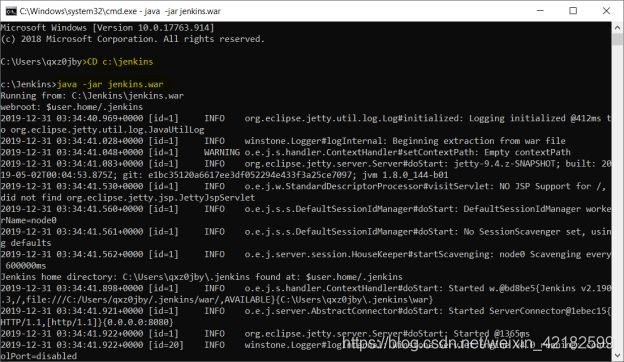The height and width of the screenshot is (362, 624).
Task: Maximize the cmd.exe window
Action: point(573,11)
